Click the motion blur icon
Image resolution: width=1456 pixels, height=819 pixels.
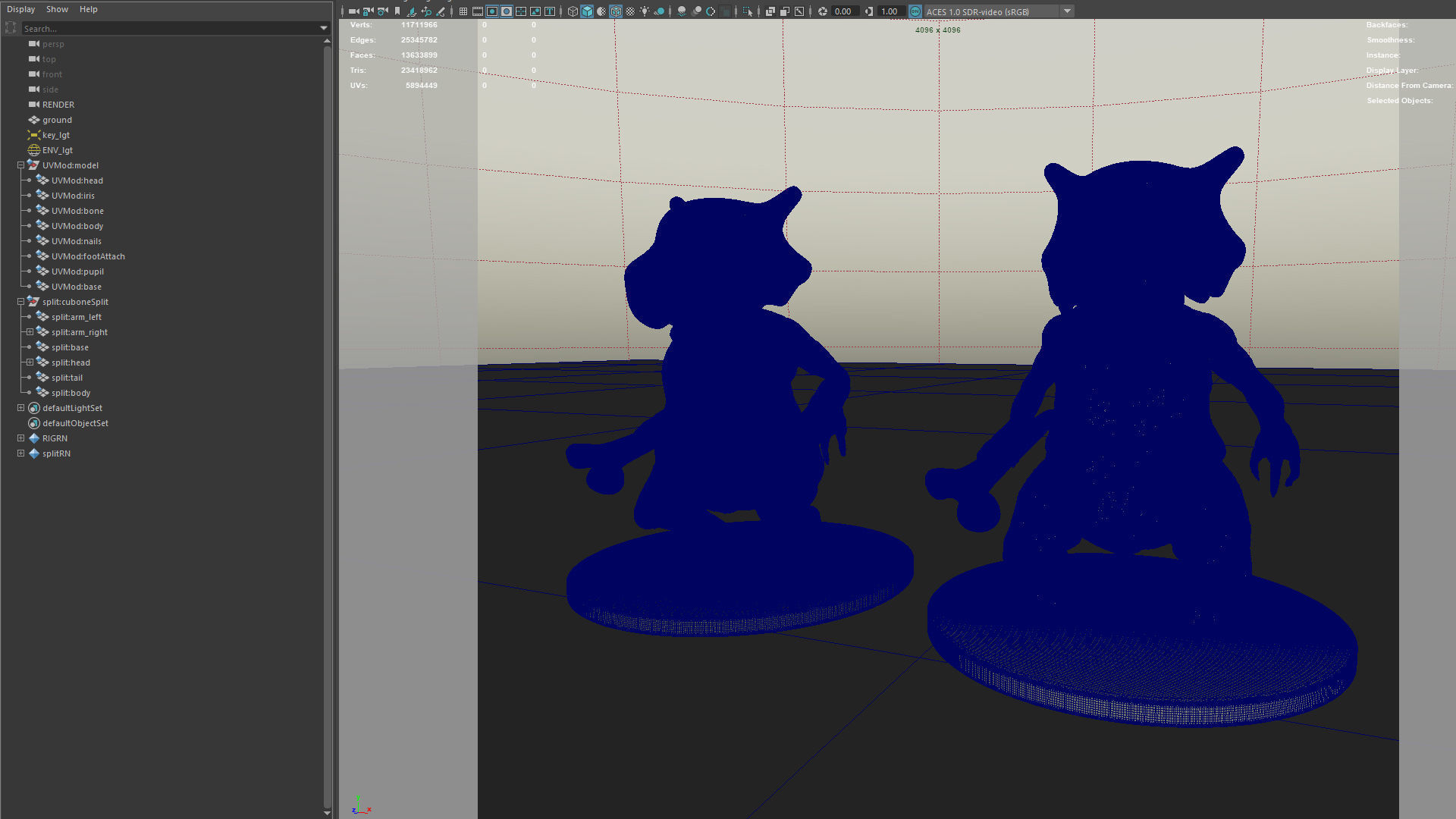(696, 11)
